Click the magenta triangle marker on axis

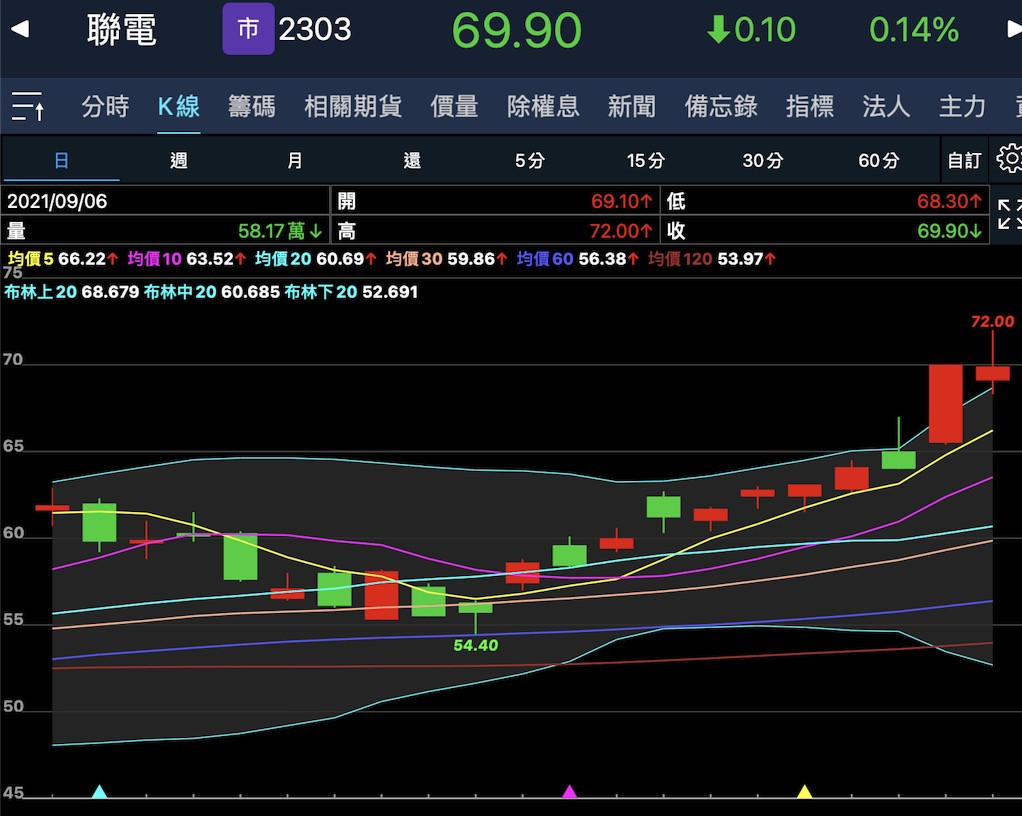click(570, 792)
